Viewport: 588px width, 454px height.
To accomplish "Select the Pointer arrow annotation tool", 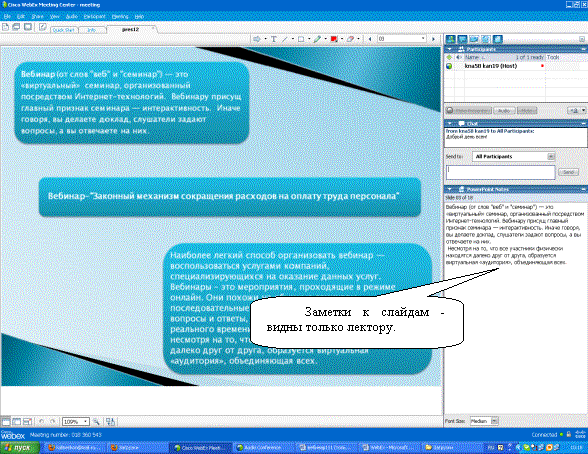I will pyautogui.click(x=257, y=39).
